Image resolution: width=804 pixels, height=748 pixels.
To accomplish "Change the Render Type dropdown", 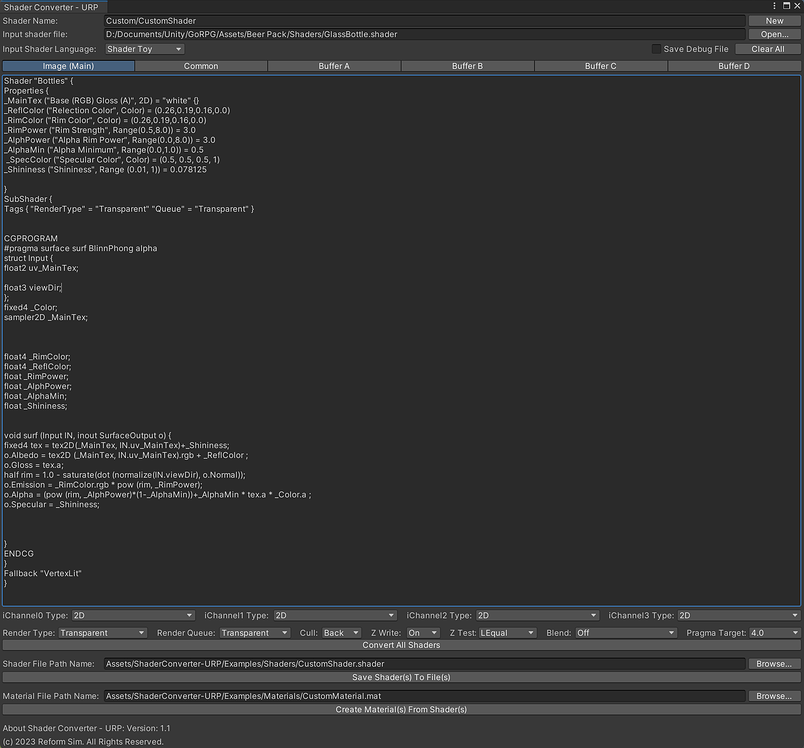I will click(103, 632).
